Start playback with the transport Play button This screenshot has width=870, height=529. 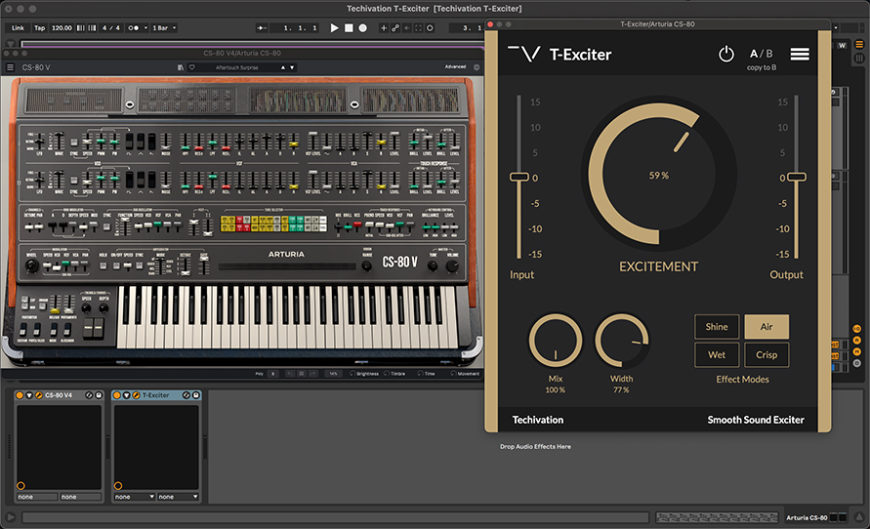tap(334, 28)
